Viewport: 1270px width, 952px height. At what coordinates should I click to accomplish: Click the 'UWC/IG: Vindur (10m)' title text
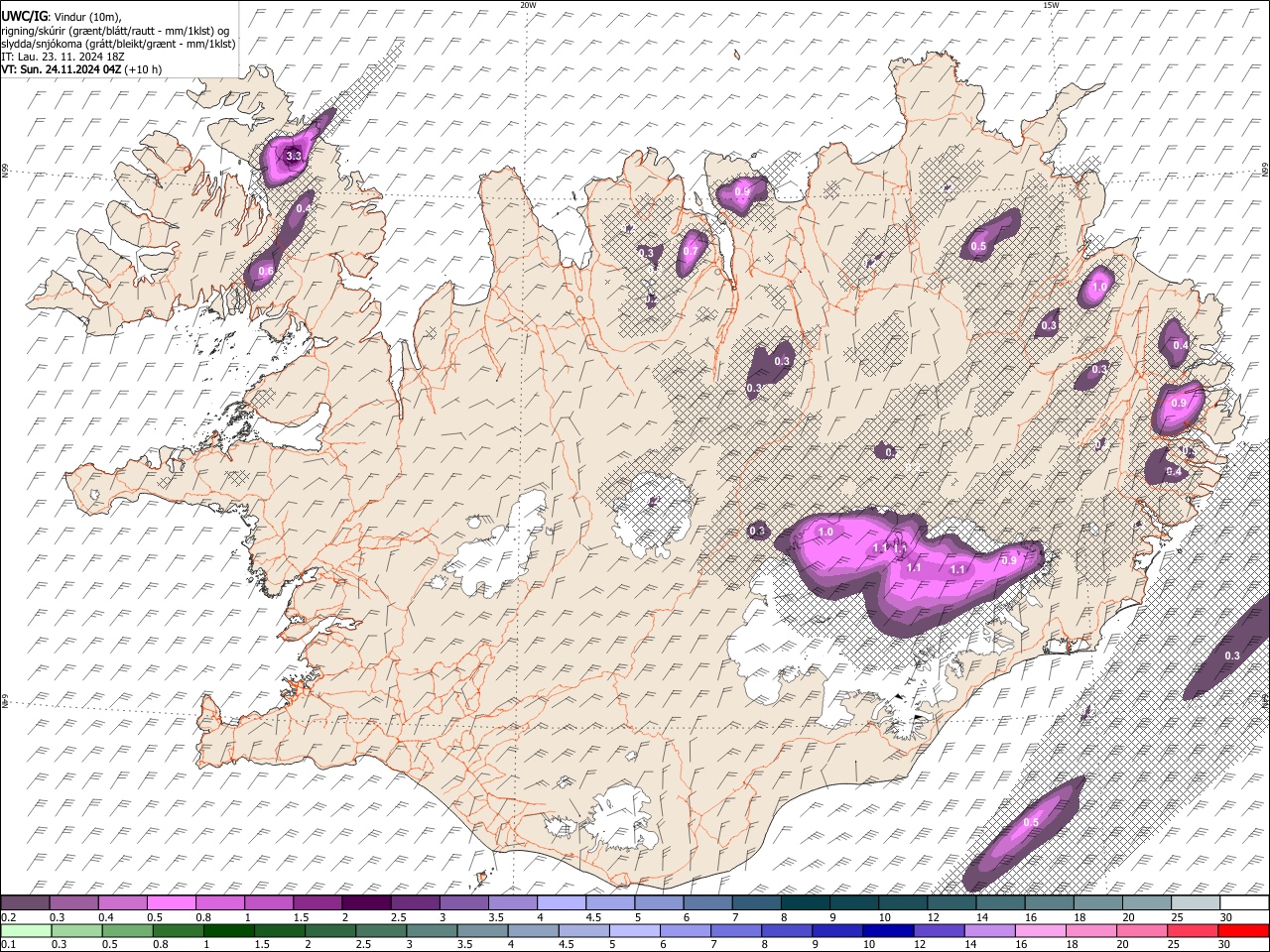pyautogui.click(x=61, y=17)
